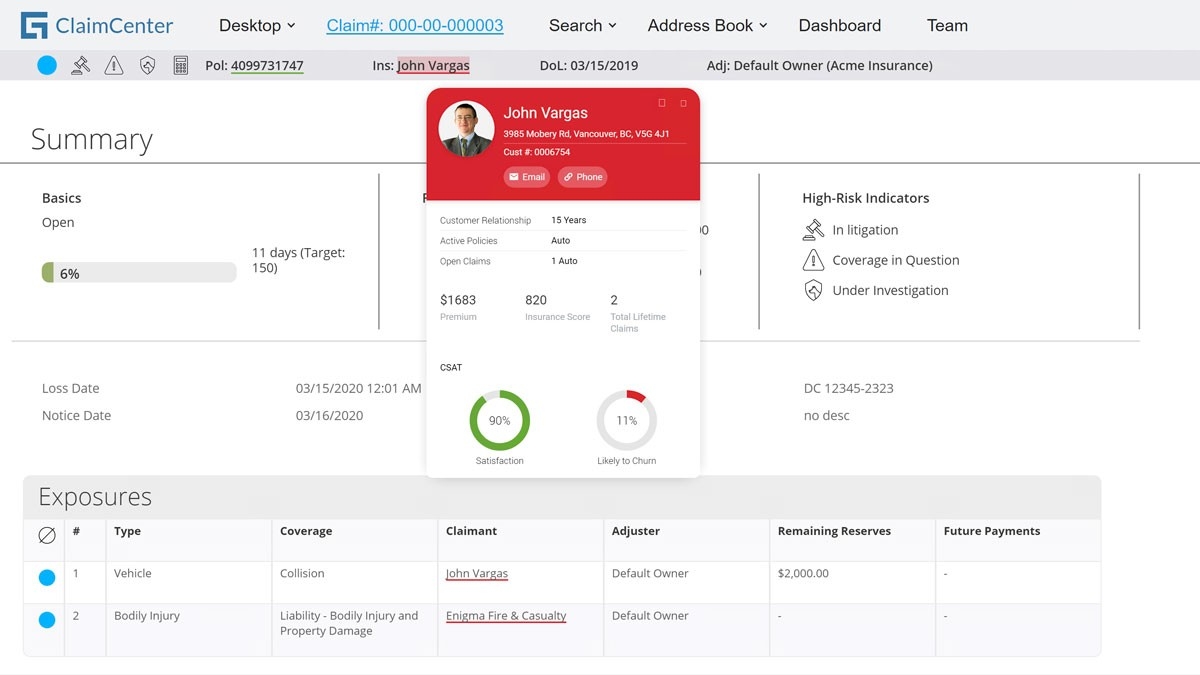Open the Address Book dropdown
Screen dimensions: 1200x675
coord(707,25)
